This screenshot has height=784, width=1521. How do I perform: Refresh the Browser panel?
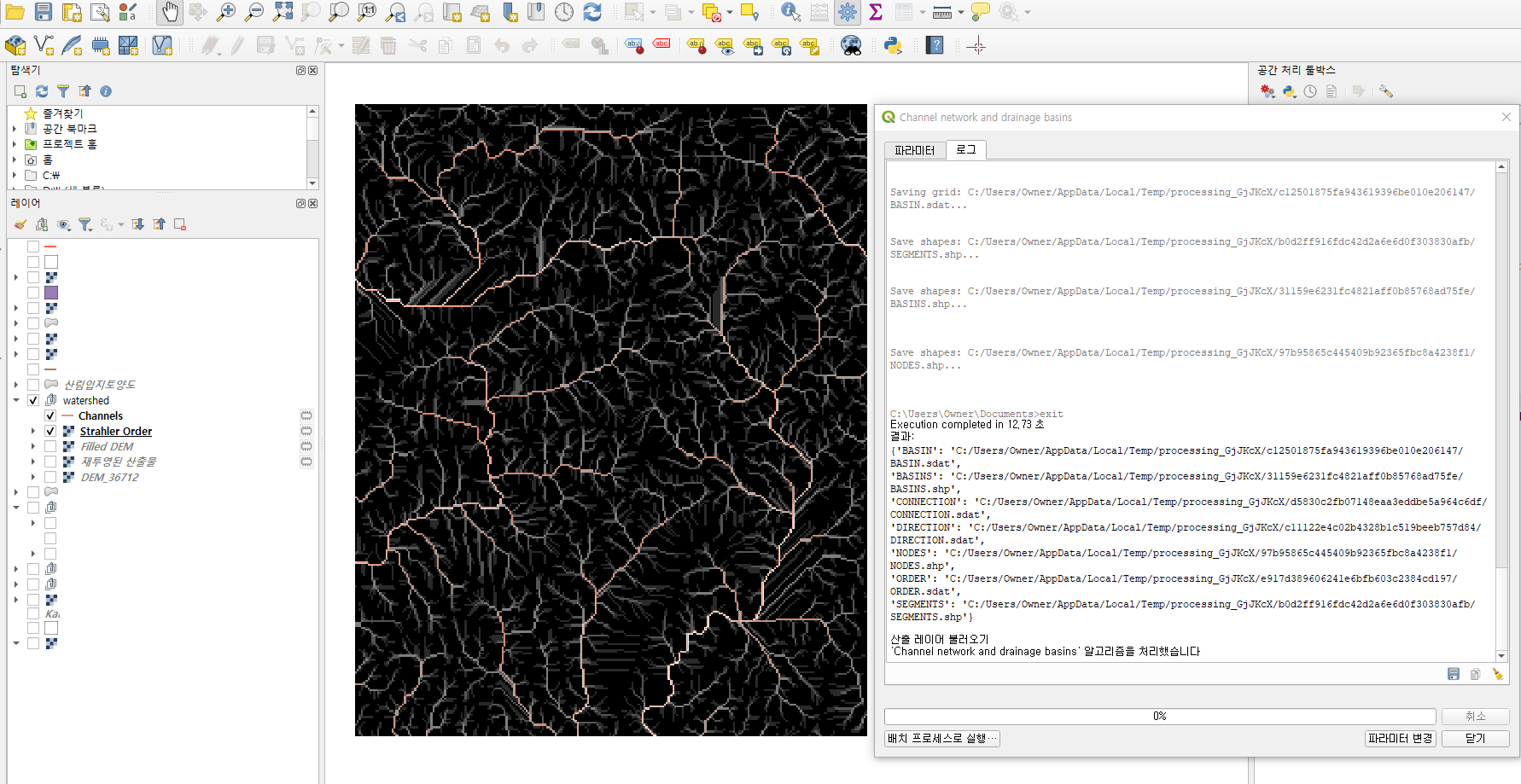42,91
